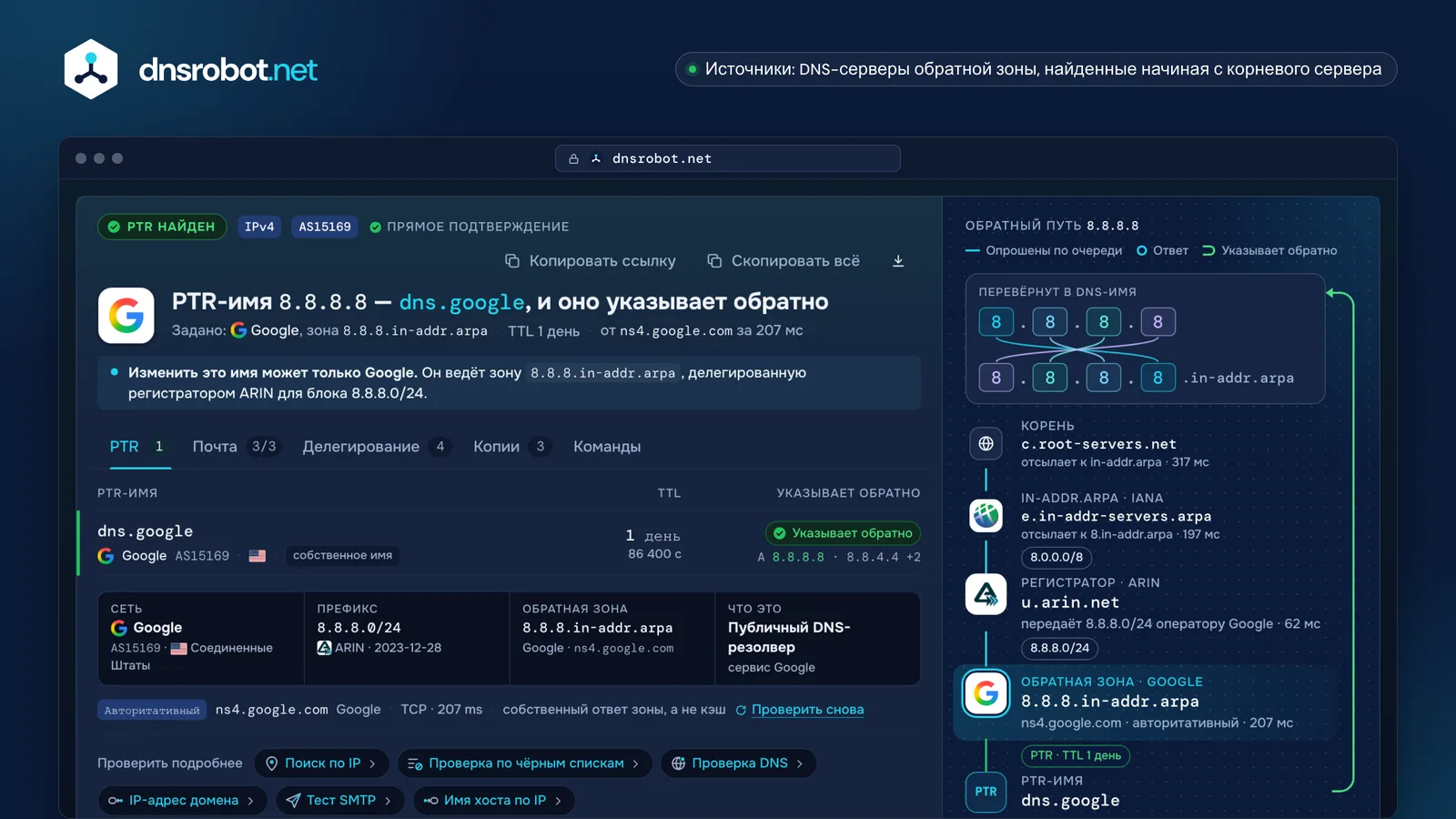Click the download icon next to Скопировать всё

pos(898,261)
